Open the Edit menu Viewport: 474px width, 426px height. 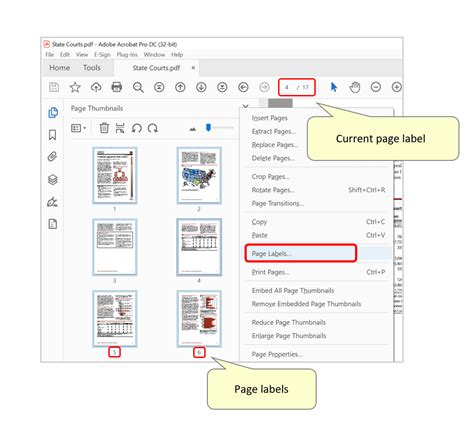point(65,55)
